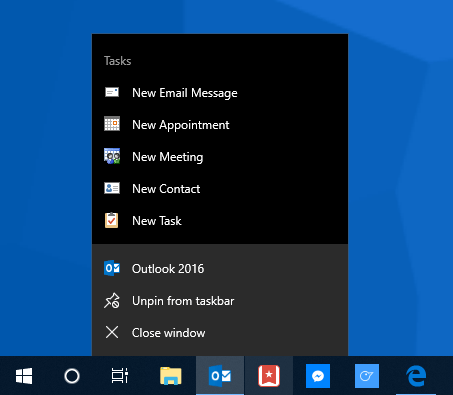Click the light blue bird app icon

367,376
